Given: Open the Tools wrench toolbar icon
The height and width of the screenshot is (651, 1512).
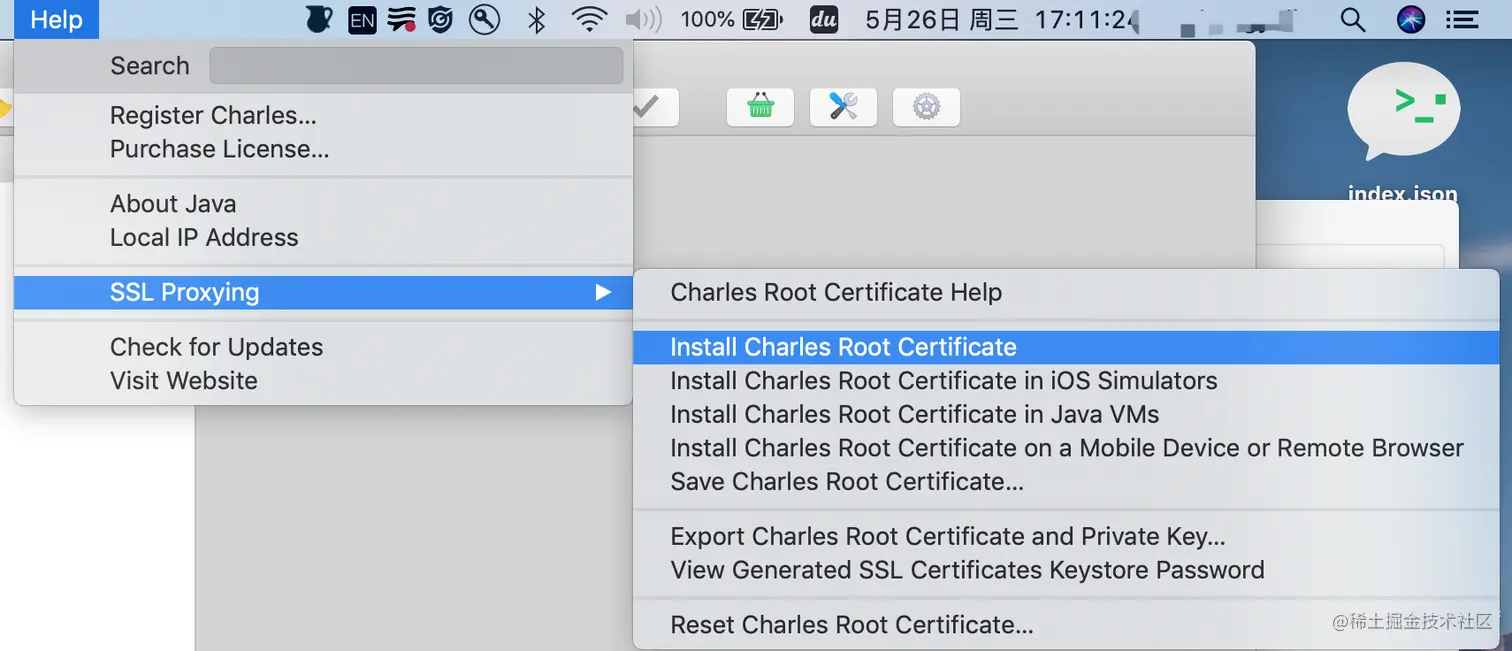Looking at the screenshot, I should pos(843,107).
